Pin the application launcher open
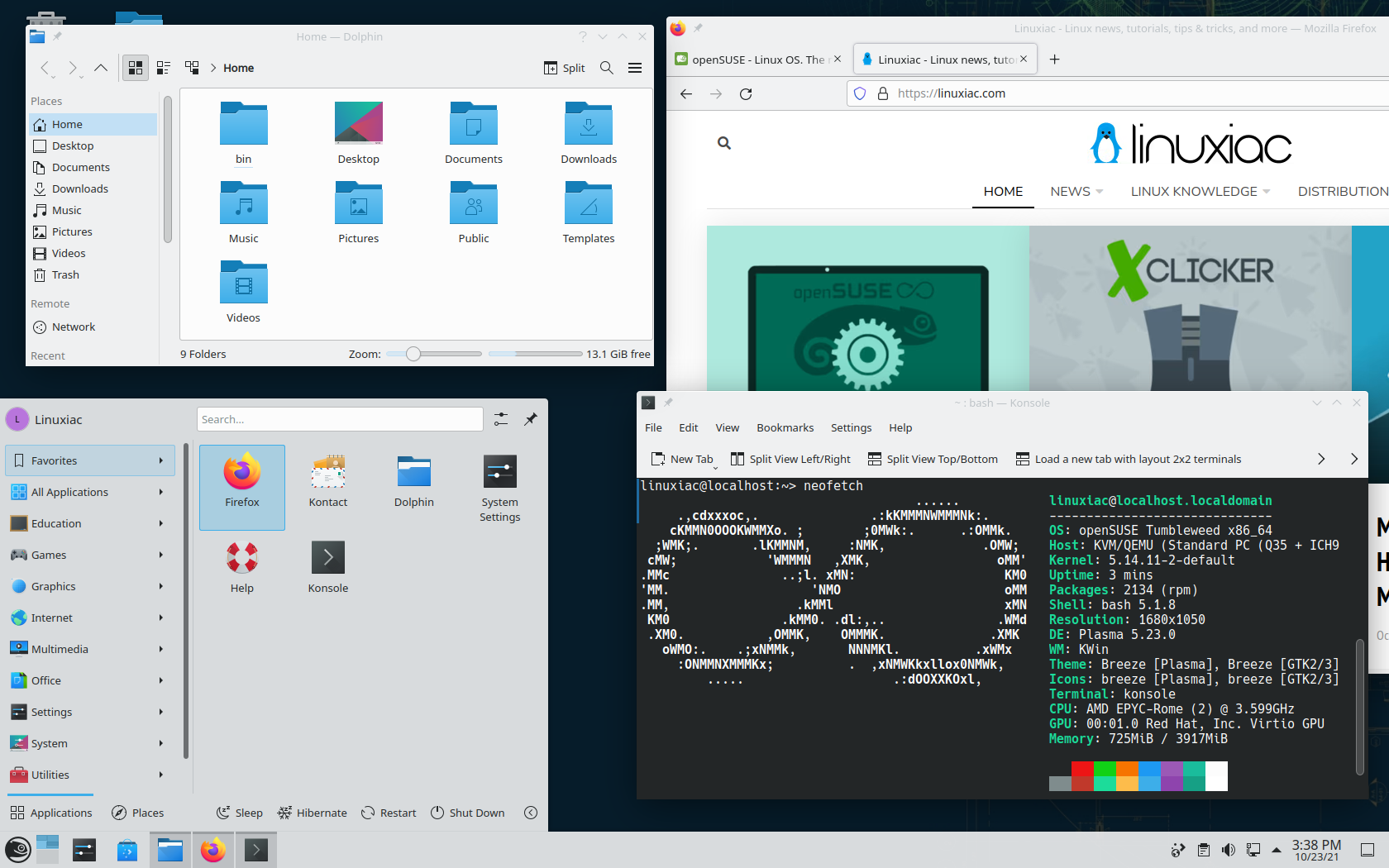The image size is (1389, 868). pyautogui.click(x=531, y=419)
